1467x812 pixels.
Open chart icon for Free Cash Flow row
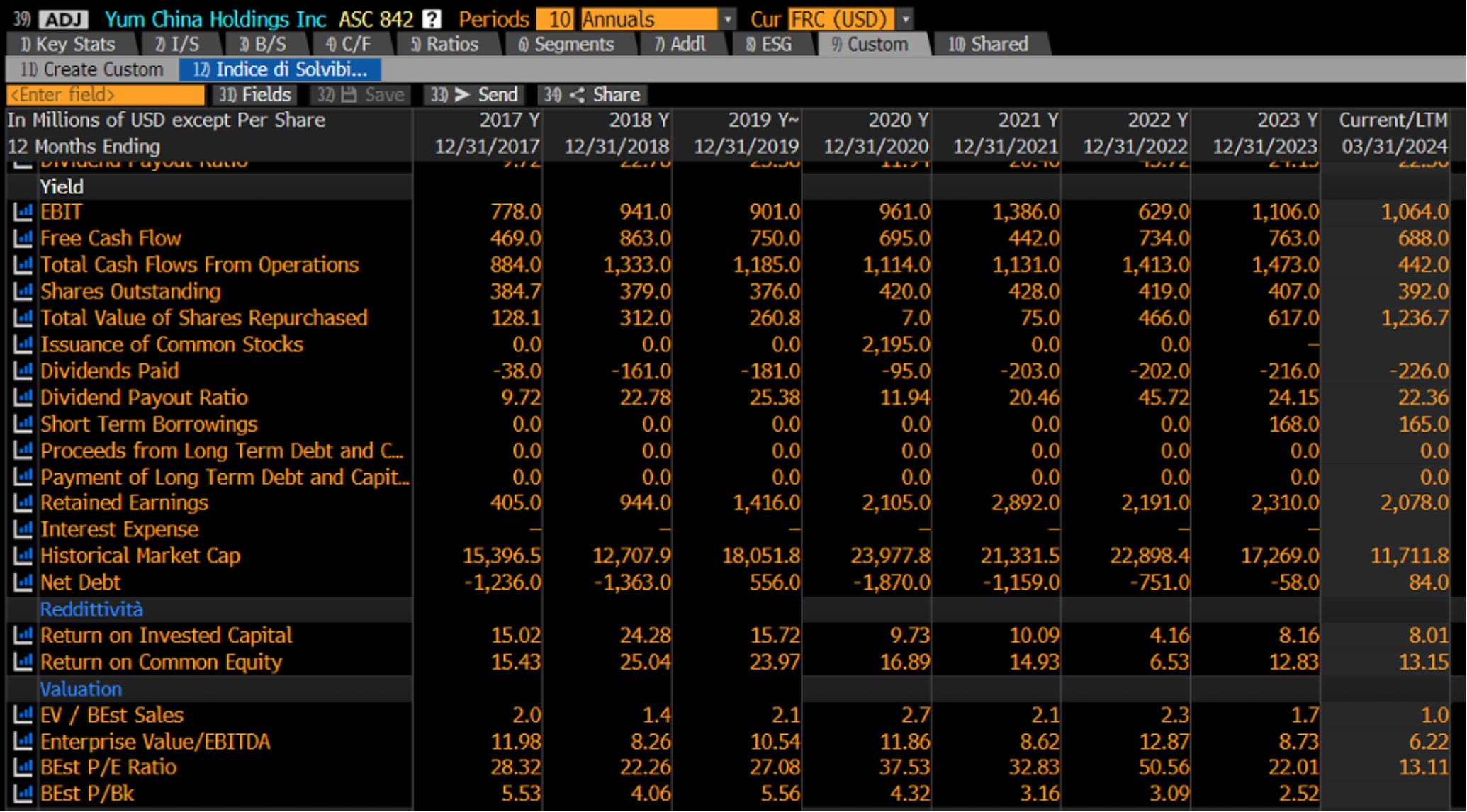(x=23, y=238)
